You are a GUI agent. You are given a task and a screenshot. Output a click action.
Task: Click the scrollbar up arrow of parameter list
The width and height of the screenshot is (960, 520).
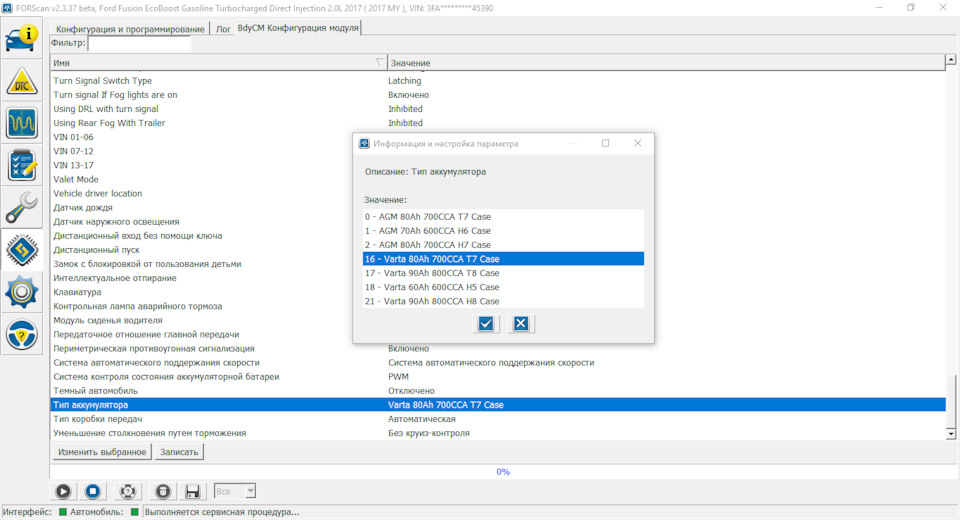click(x=951, y=60)
